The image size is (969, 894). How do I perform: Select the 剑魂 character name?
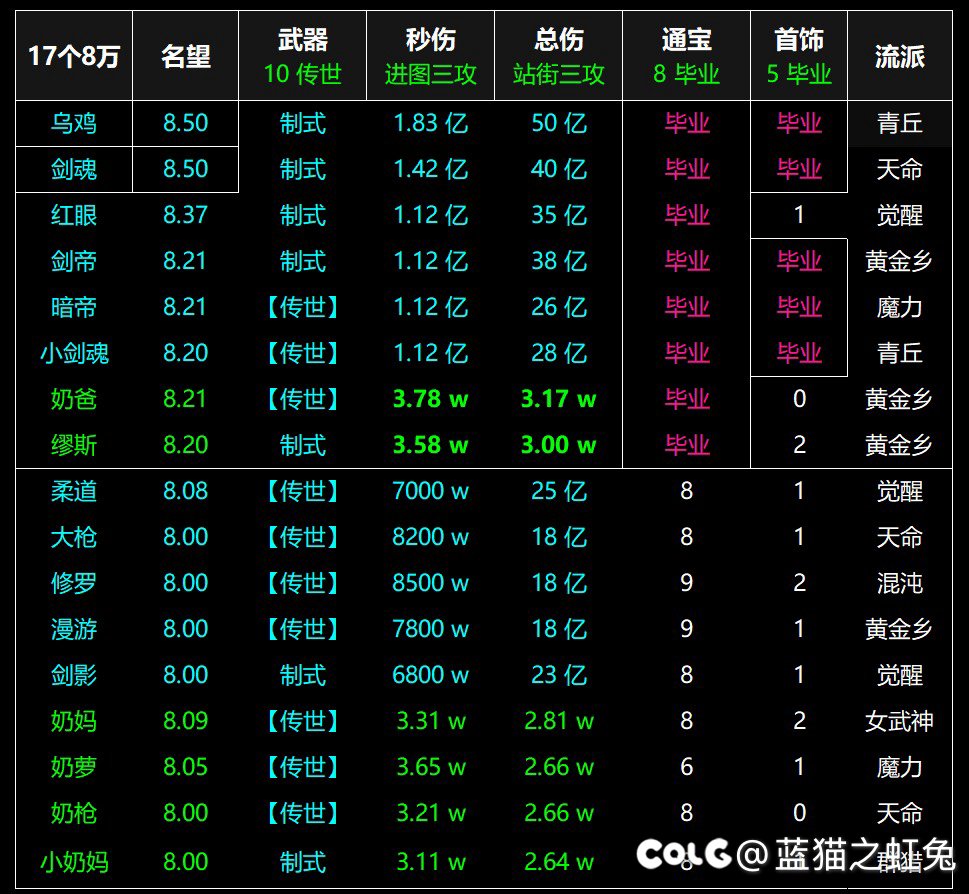pos(72,170)
